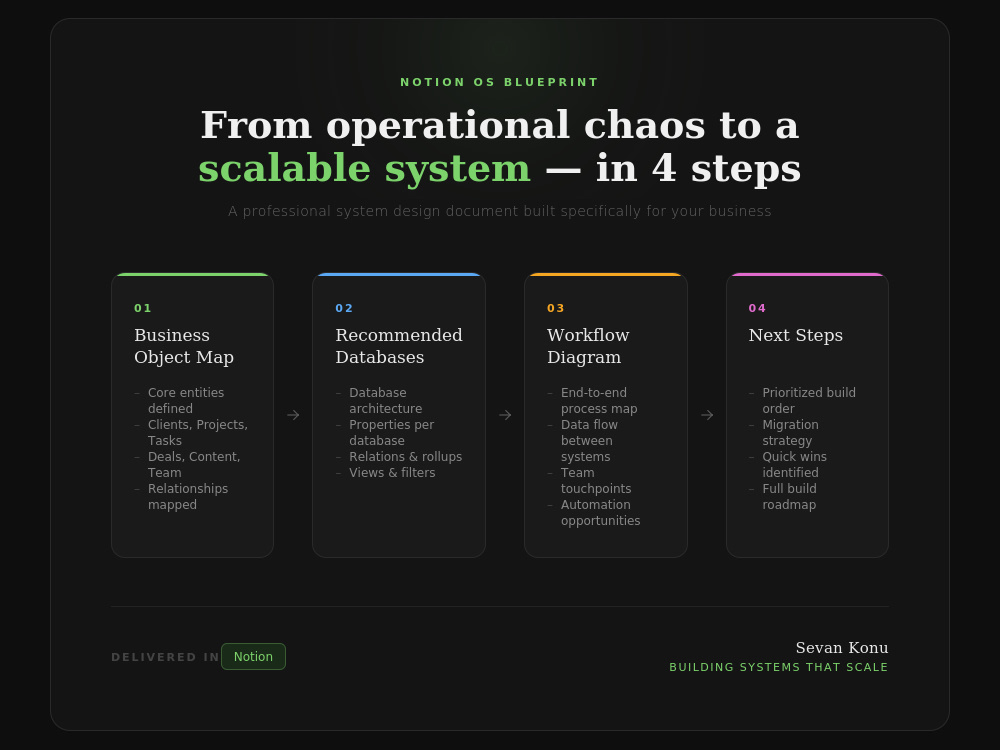Click the step number 02
Screen dimensions: 1000x750
click(x=344, y=308)
